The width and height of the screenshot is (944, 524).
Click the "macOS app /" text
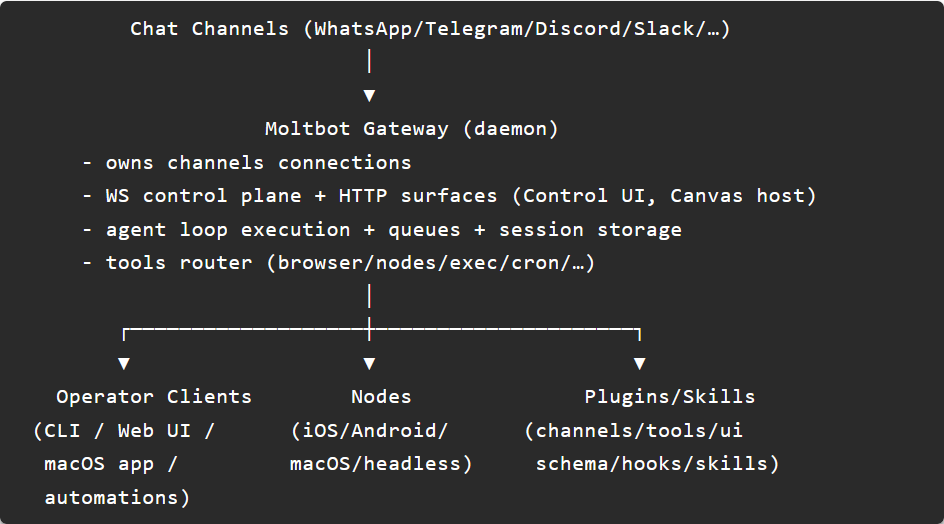coord(111,464)
